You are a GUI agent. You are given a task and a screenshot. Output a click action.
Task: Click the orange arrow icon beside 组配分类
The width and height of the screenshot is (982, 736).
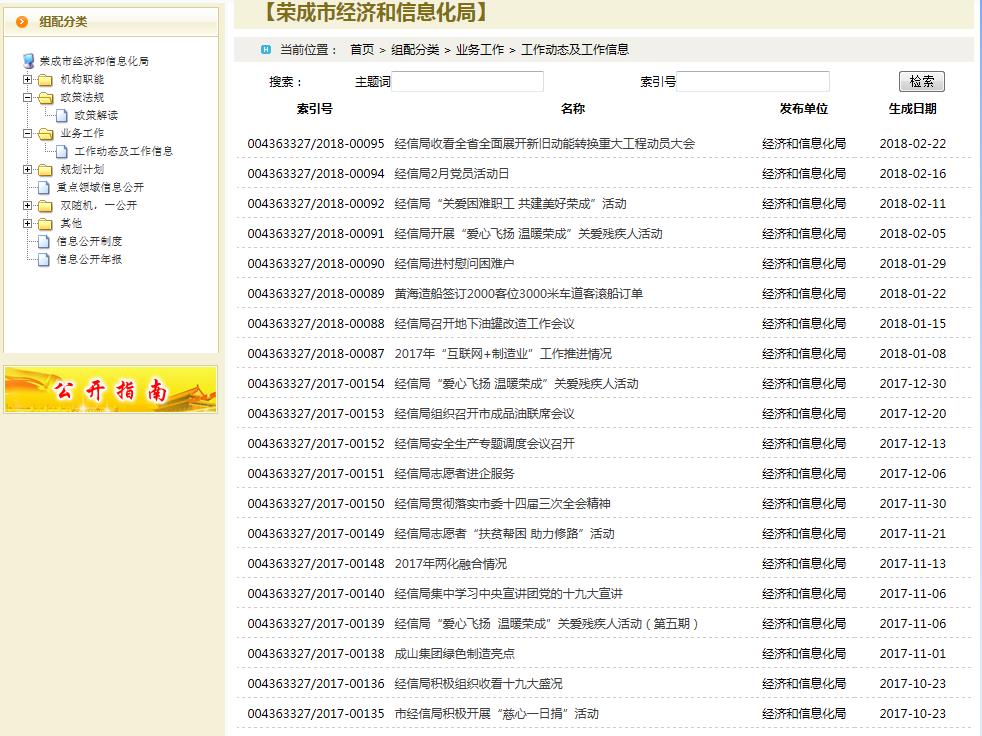[22, 22]
